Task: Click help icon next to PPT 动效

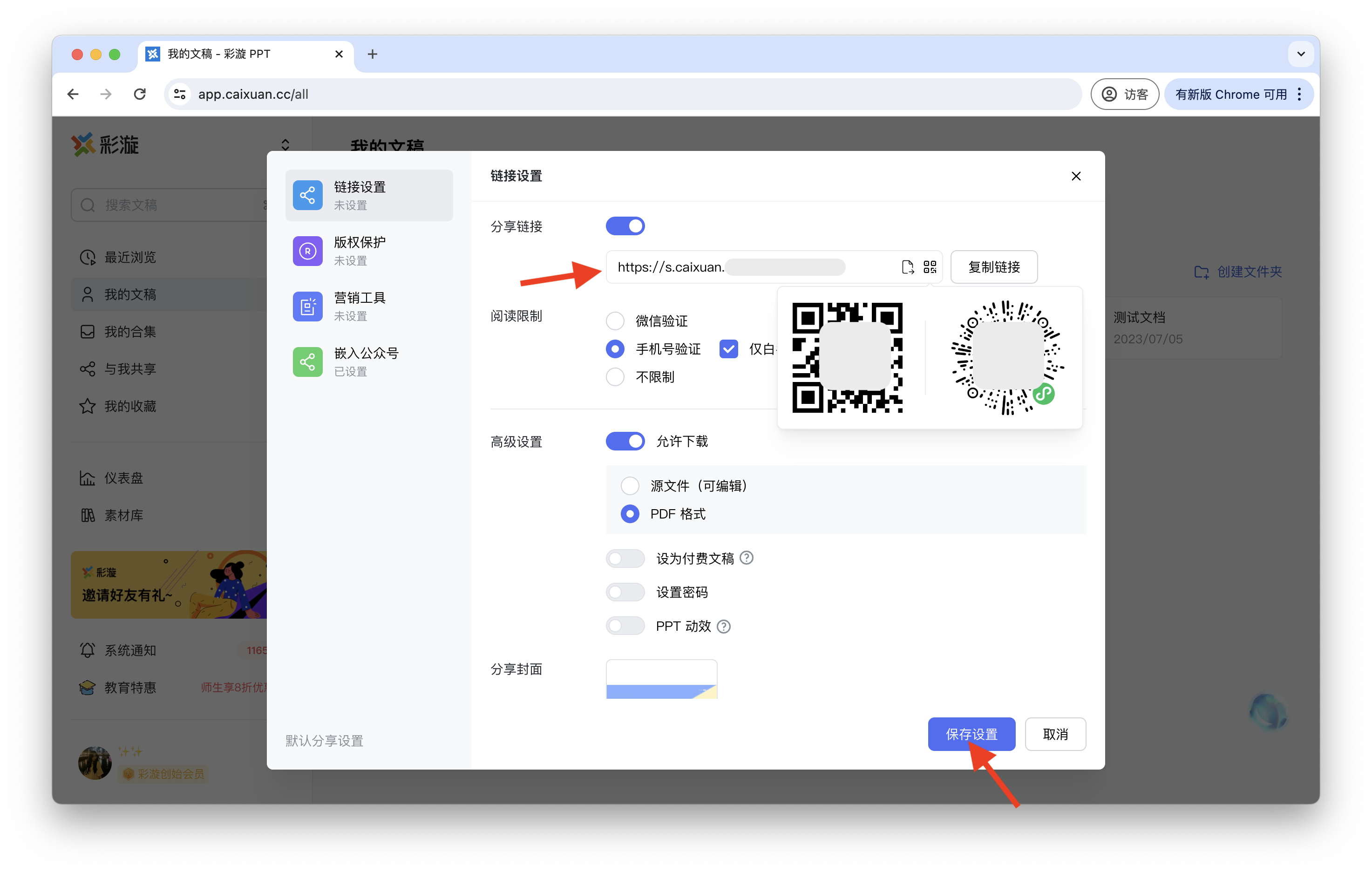Action: (x=723, y=626)
